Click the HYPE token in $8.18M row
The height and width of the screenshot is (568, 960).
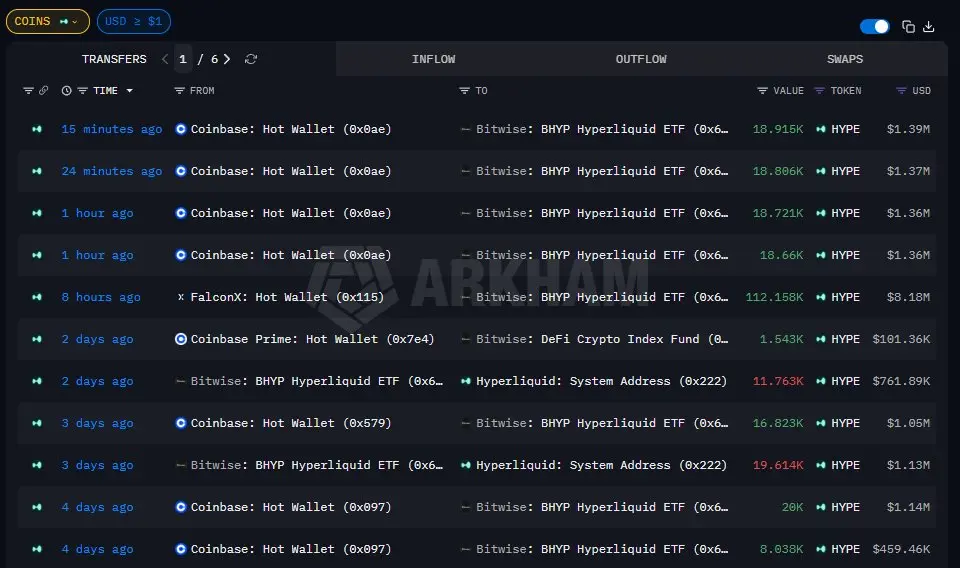(845, 297)
